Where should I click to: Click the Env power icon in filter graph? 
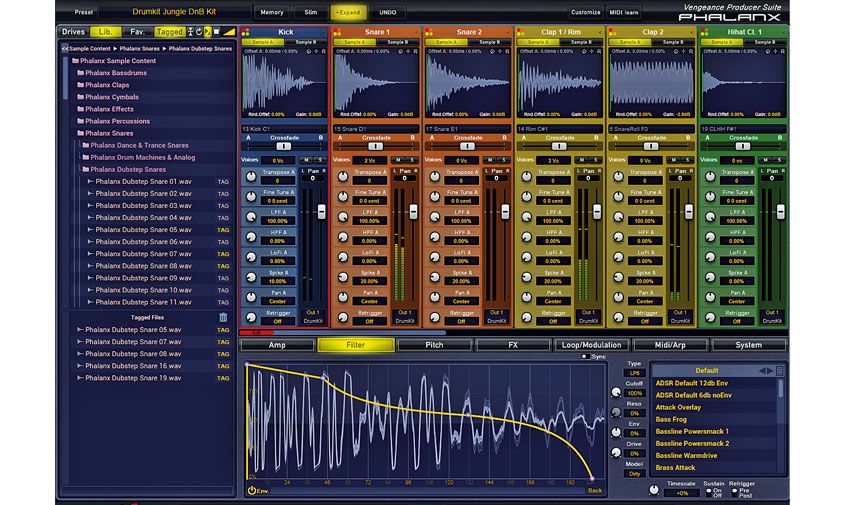click(x=252, y=490)
